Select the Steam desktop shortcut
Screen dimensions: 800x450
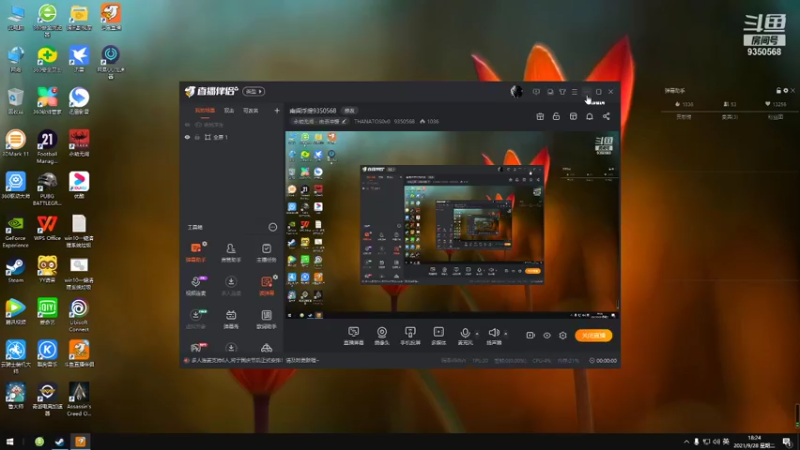click(15, 270)
